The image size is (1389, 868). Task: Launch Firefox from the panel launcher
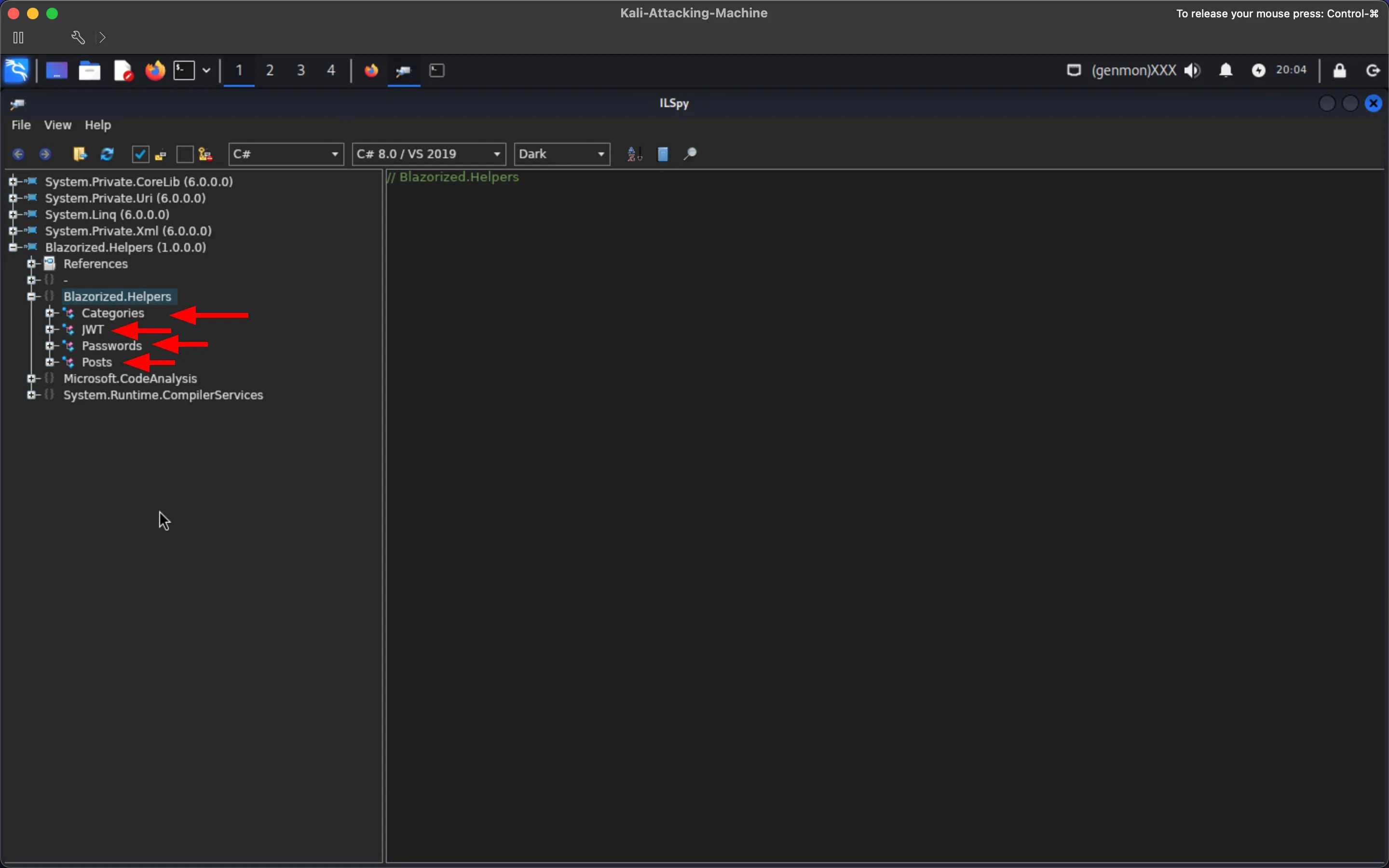(x=155, y=70)
